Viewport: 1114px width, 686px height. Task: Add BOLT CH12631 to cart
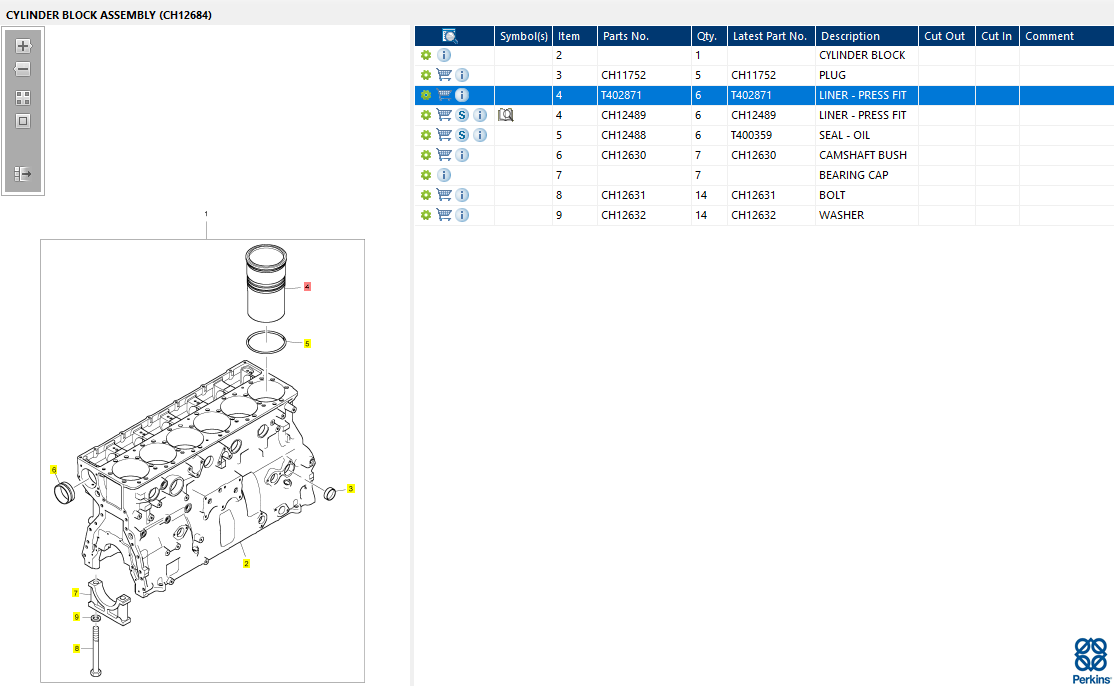444,195
